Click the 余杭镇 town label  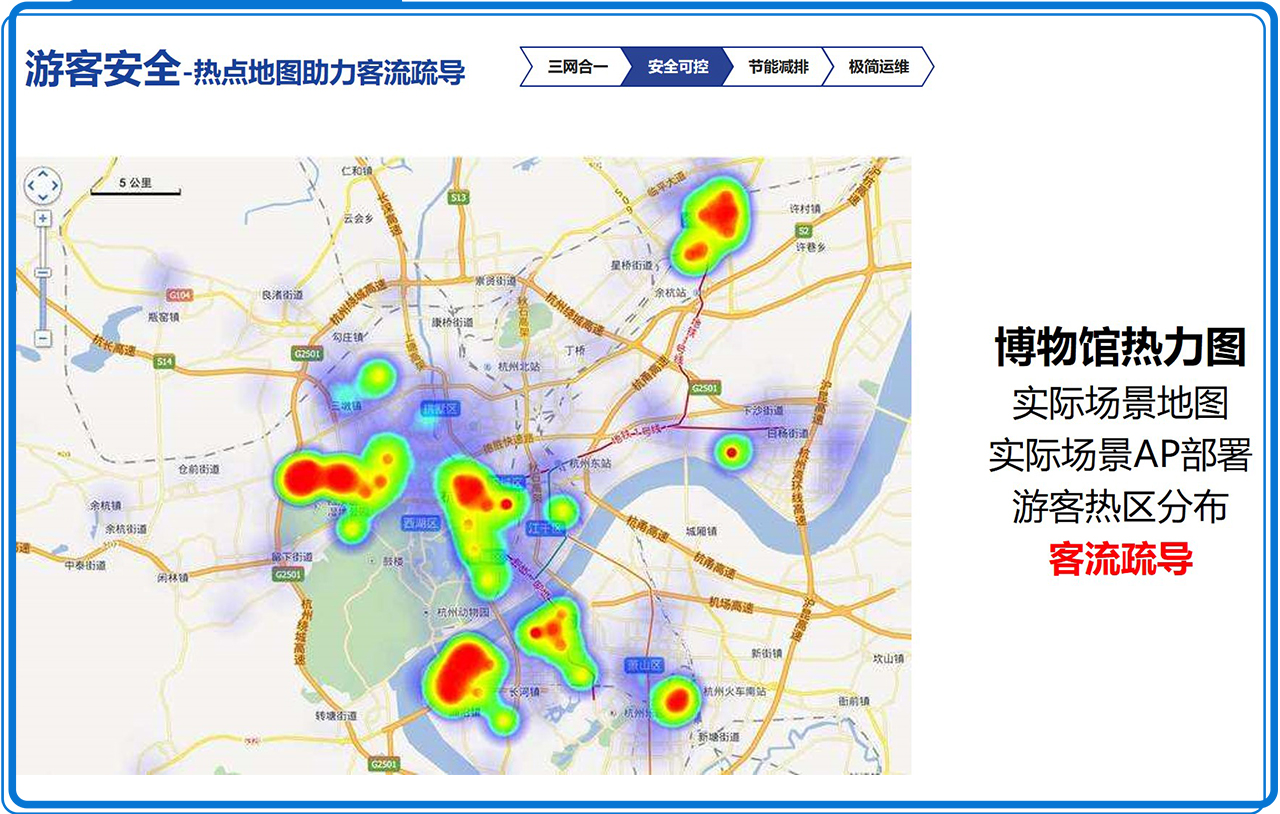coord(104,505)
